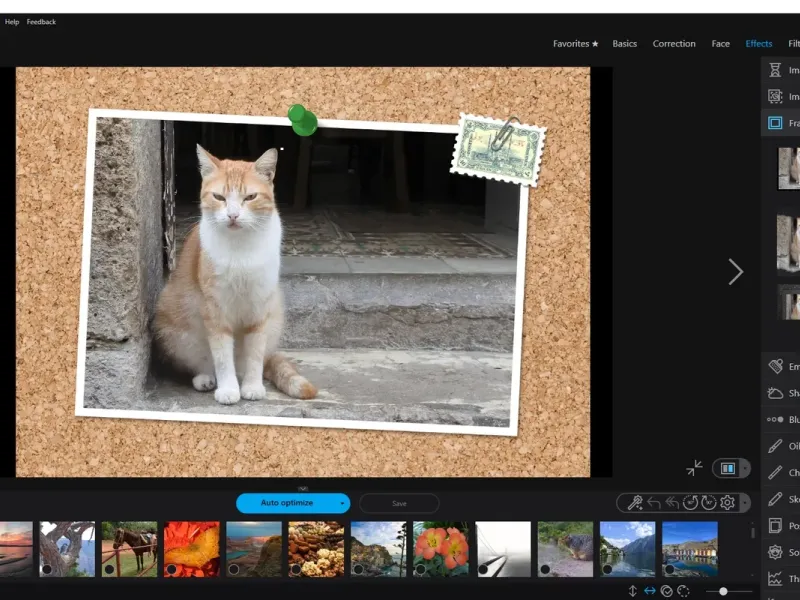Mark the nuts photo selection circle
800x600 pixels.
(295, 569)
